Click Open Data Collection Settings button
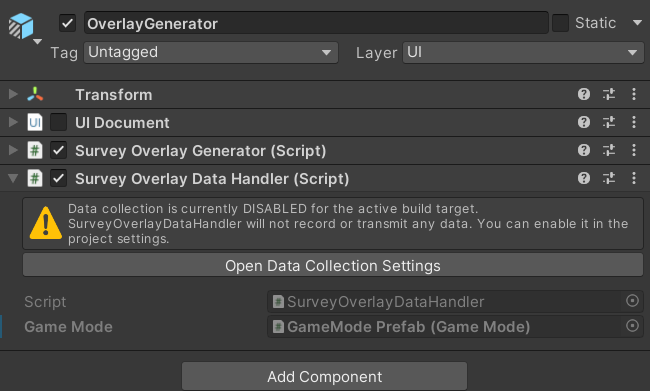This screenshot has height=391, width=650. (333, 265)
